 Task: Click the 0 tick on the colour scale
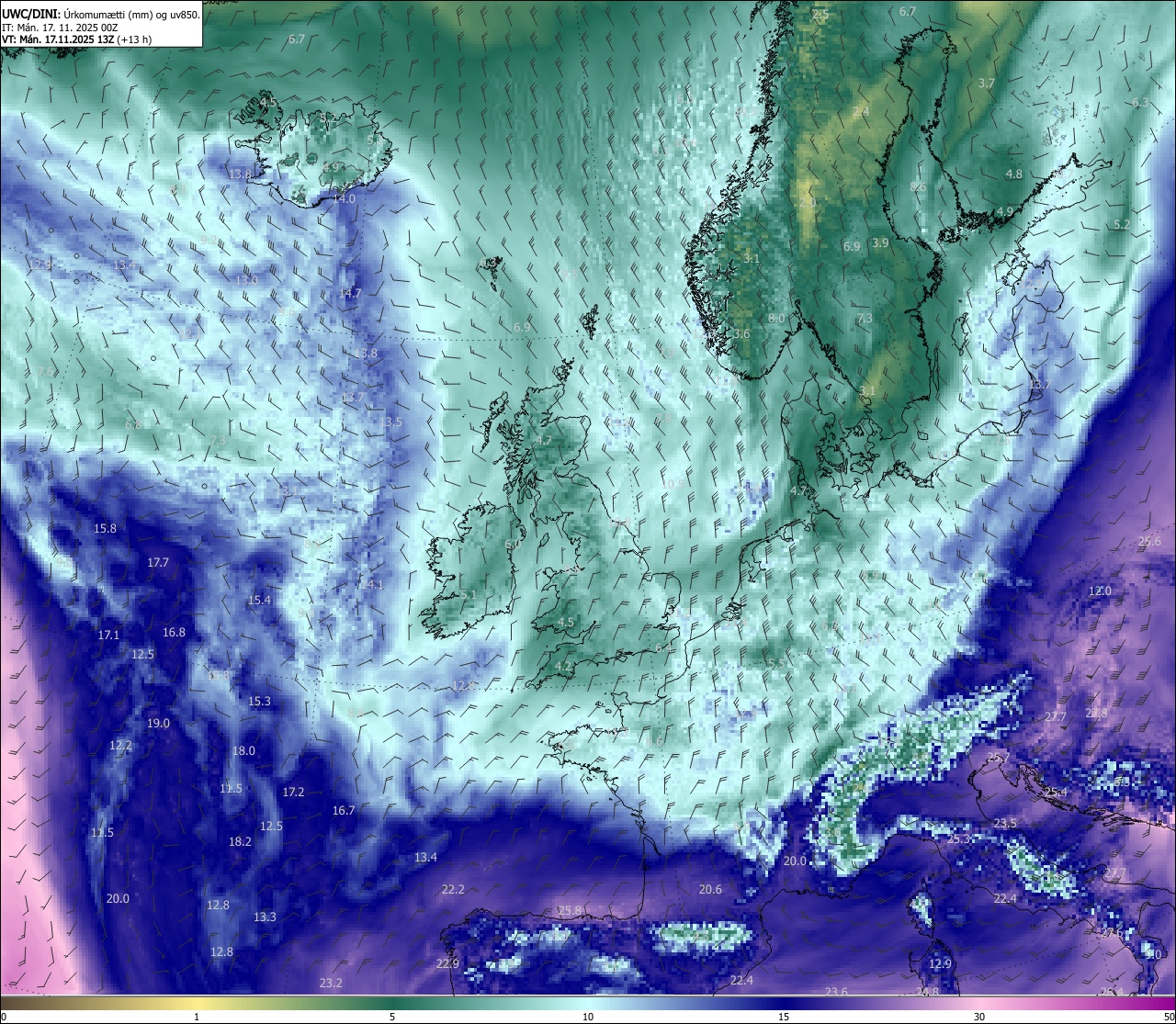[3, 1016]
